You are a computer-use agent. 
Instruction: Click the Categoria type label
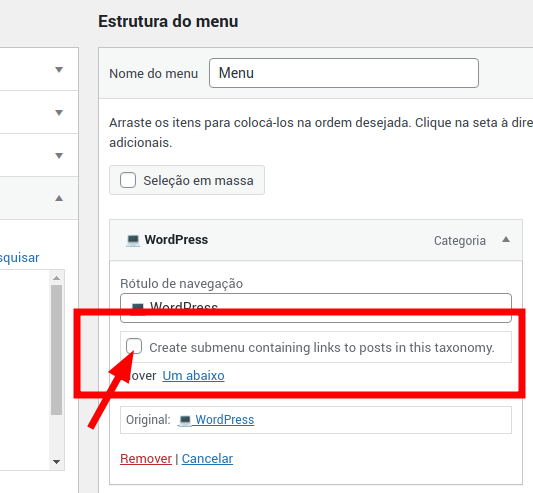(460, 241)
